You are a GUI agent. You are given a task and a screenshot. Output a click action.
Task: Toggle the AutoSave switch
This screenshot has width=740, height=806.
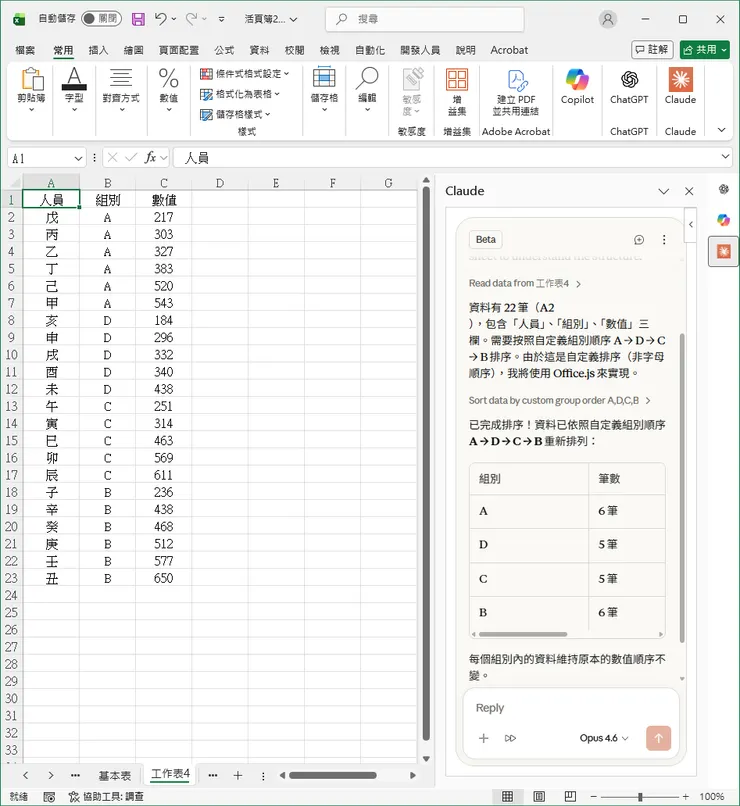[x=101, y=19]
